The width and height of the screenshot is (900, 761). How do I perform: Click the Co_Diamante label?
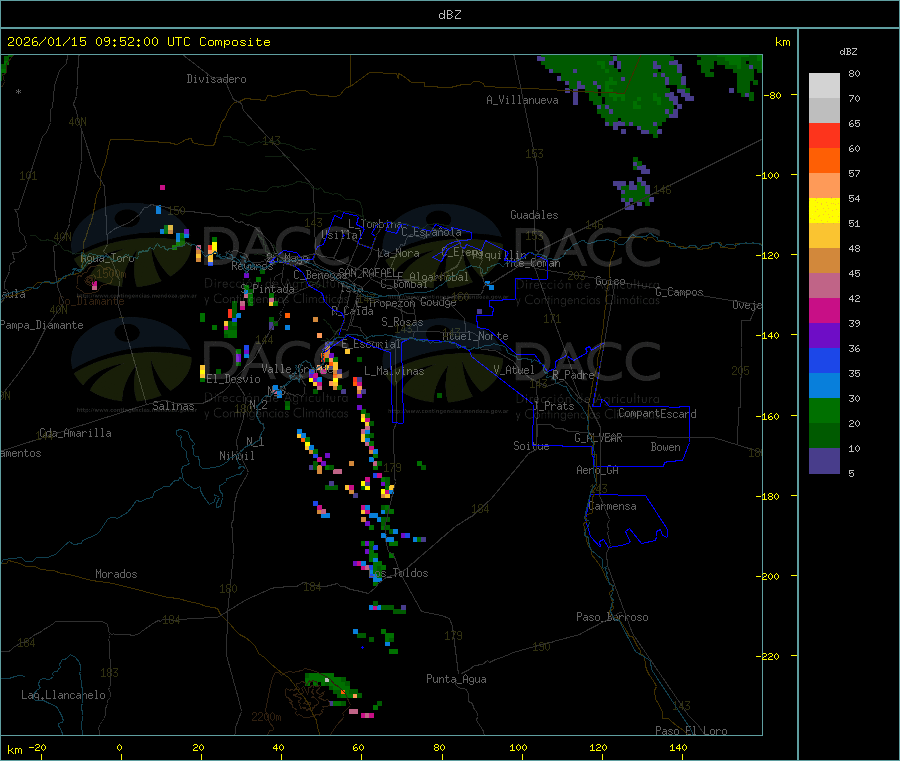(91, 301)
